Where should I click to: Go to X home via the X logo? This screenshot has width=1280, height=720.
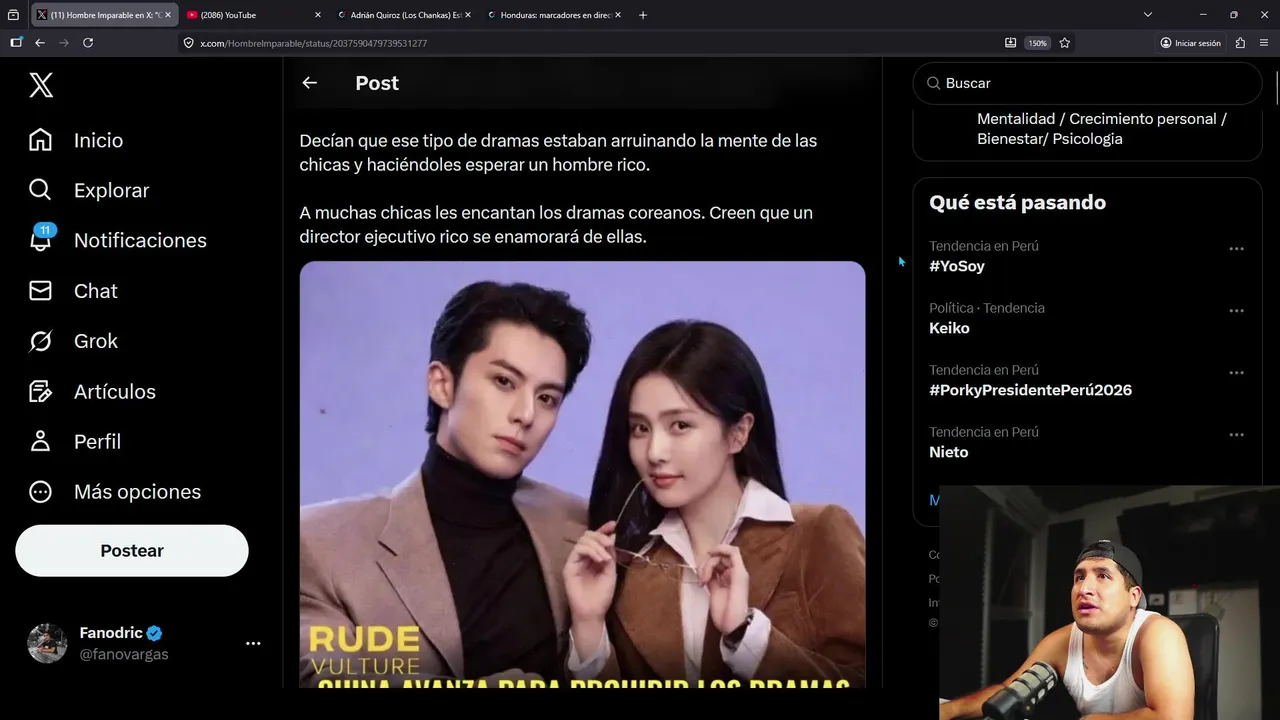click(41, 85)
